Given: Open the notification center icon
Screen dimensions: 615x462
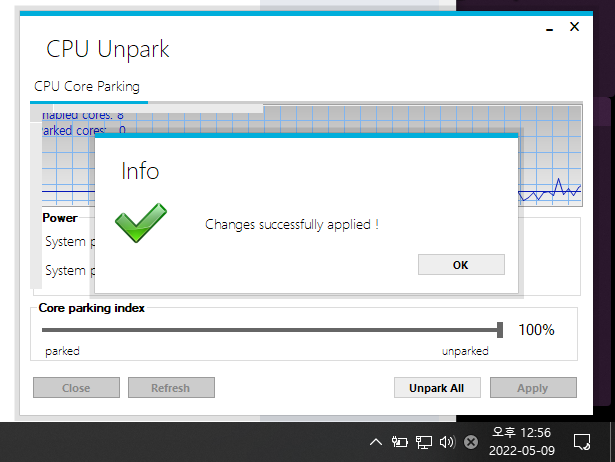Looking at the screenshot, I should coord(582,442).
